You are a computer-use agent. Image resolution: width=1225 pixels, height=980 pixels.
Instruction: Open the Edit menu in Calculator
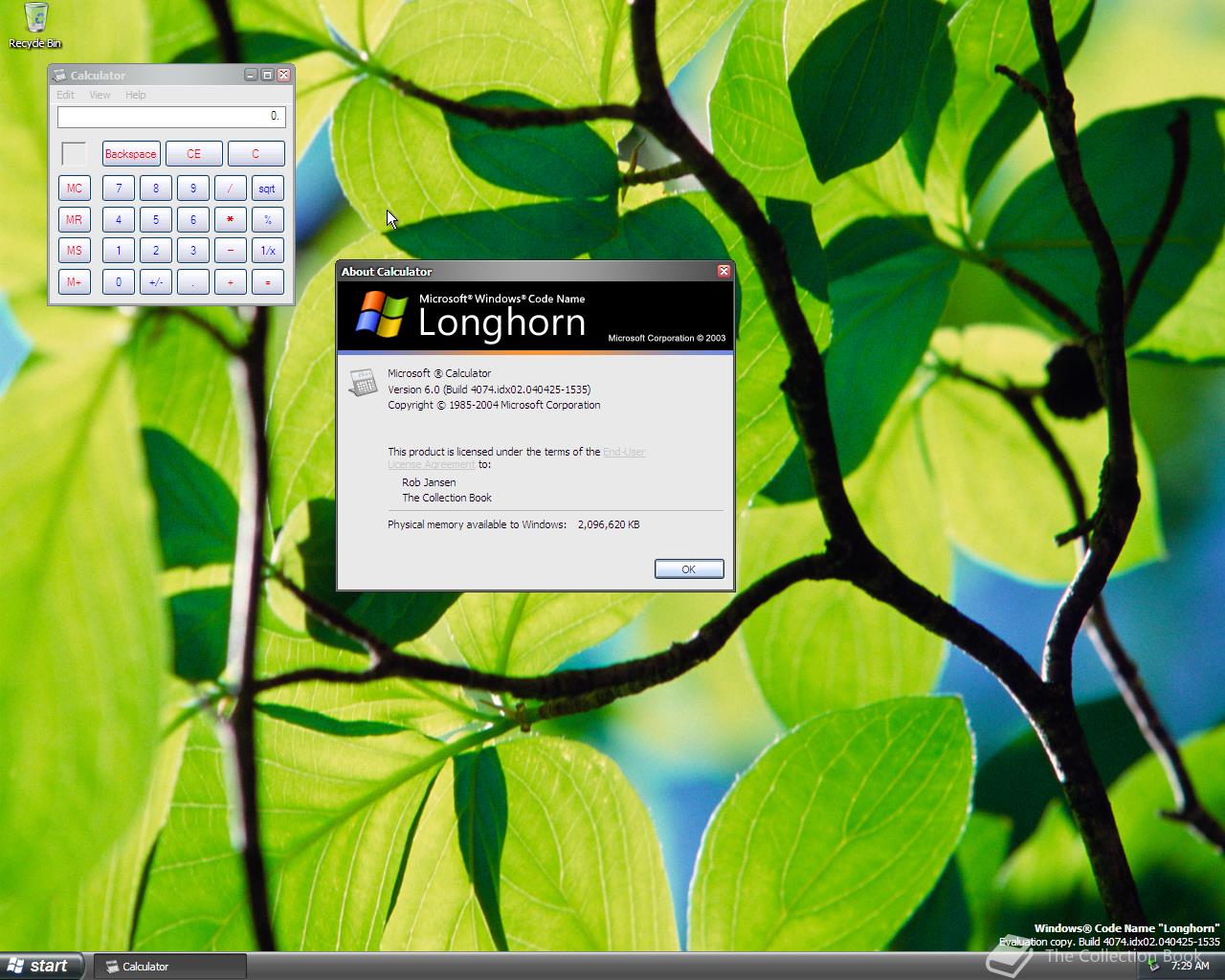point(65,95)
